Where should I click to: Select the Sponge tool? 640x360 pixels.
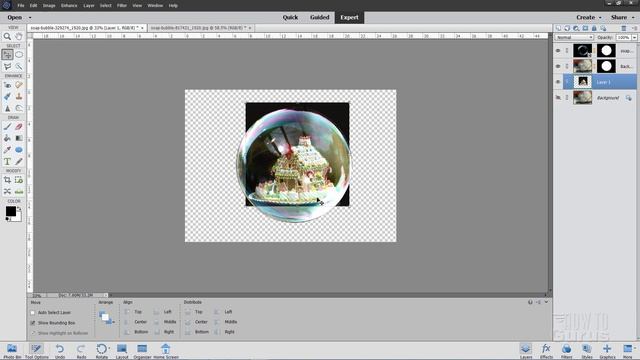tap(19, 108)
